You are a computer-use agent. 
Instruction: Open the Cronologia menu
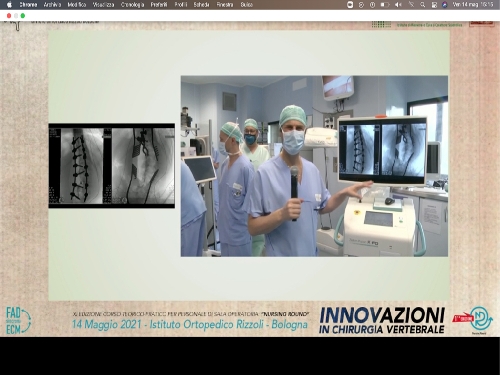tap(132, 5)
